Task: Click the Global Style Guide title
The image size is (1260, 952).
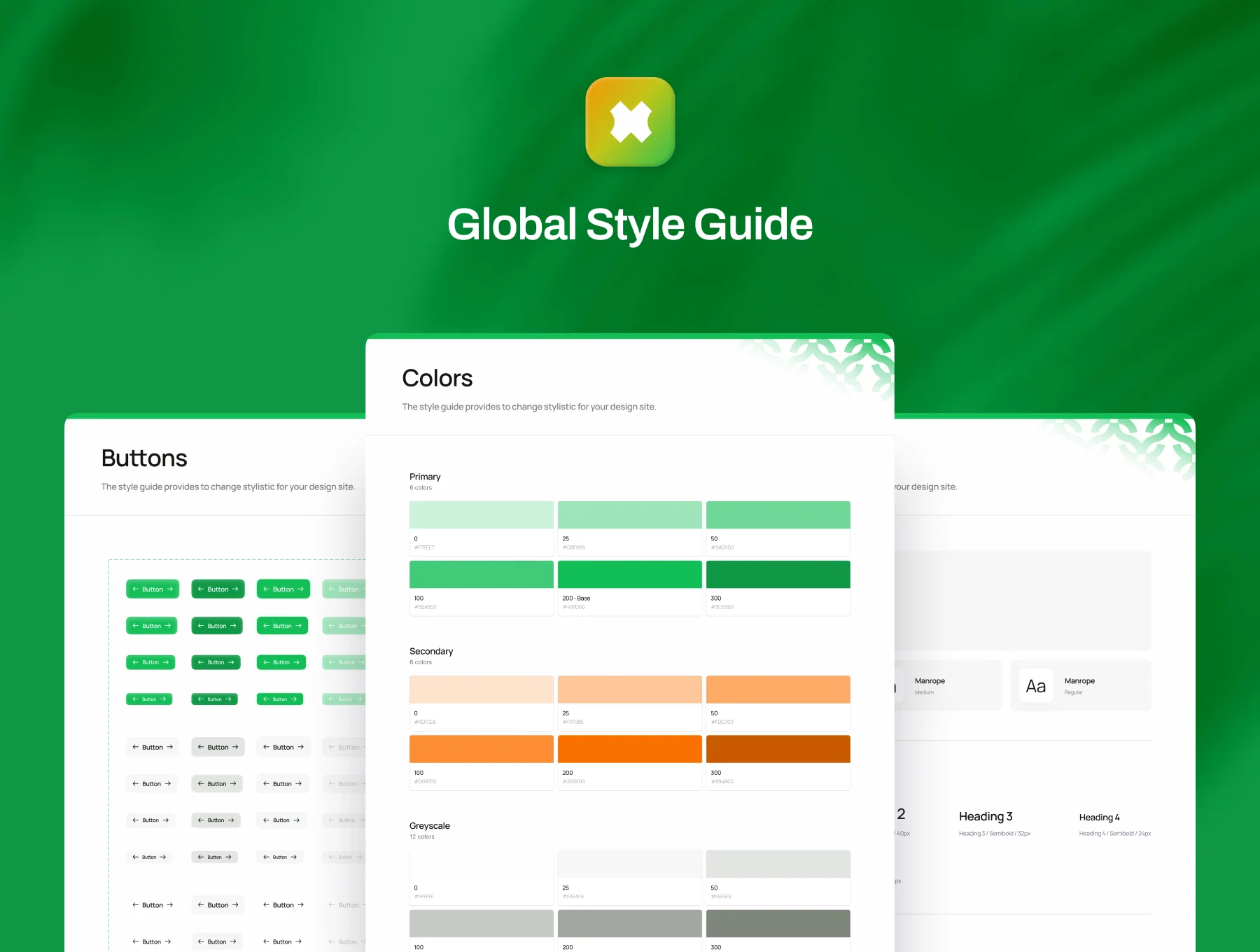Action: coord(630,224)
